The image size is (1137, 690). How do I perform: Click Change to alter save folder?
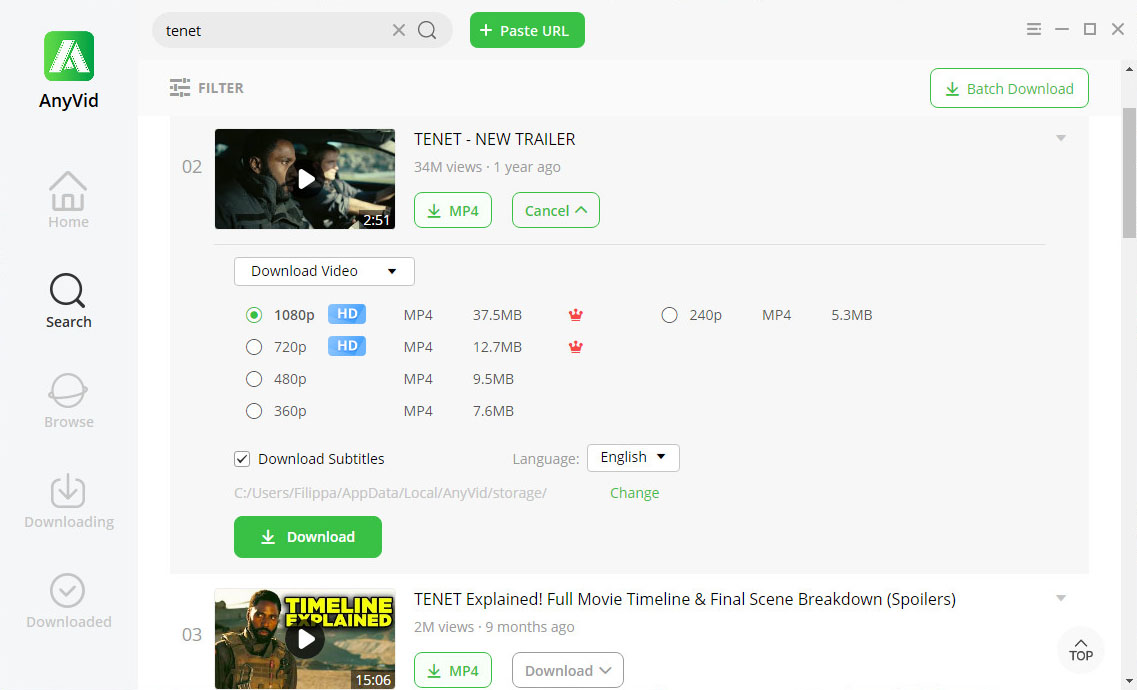634,493
